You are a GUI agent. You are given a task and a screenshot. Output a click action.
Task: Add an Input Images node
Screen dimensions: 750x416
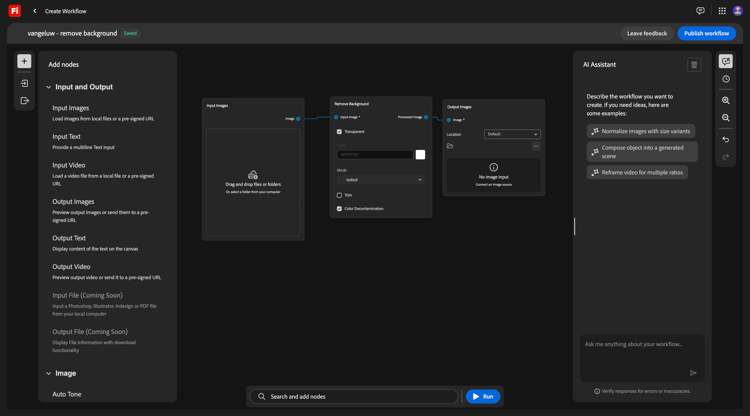(103, 113)
